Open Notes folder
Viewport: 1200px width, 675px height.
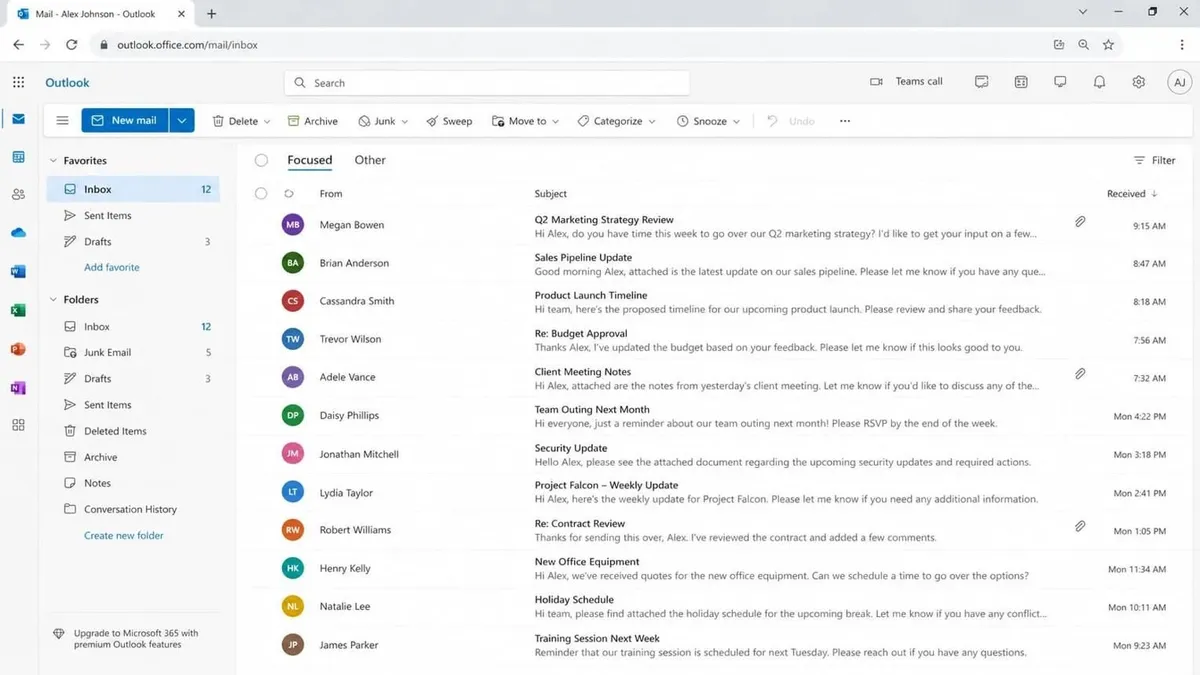pyautogui.click(x=133, y=483)
